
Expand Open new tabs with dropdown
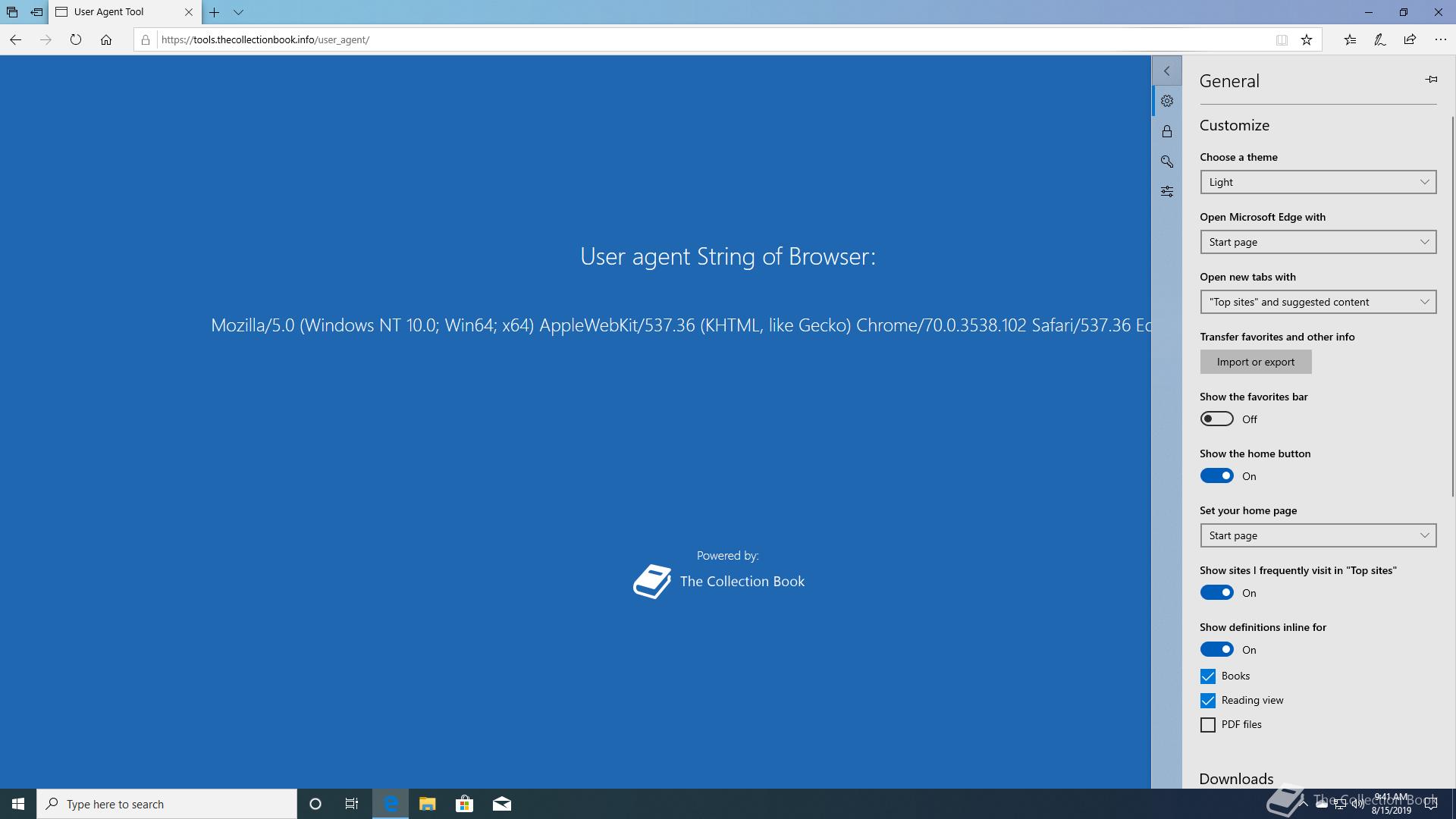coord(1318,302)
